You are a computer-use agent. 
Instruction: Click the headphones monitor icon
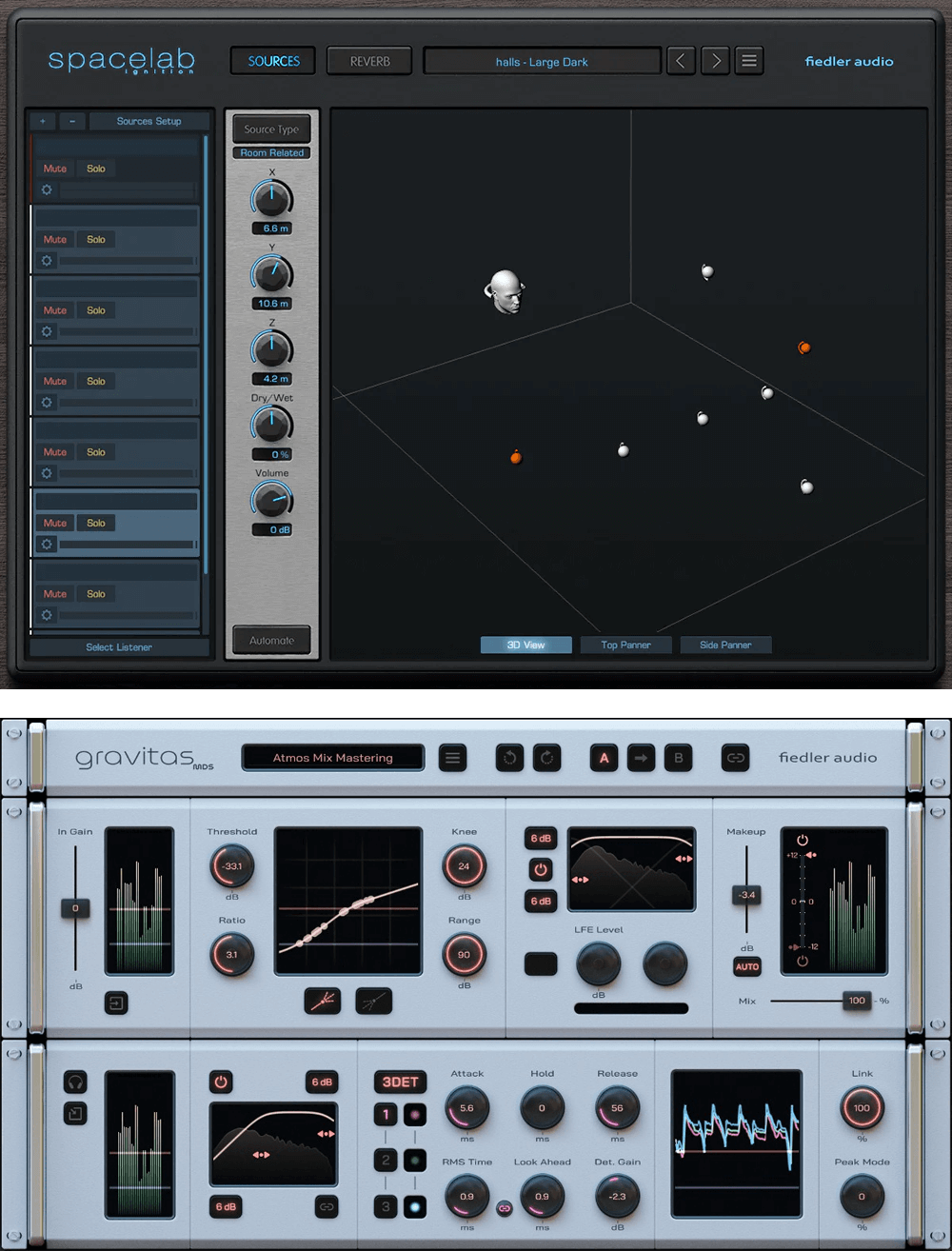pos(75,1082)
